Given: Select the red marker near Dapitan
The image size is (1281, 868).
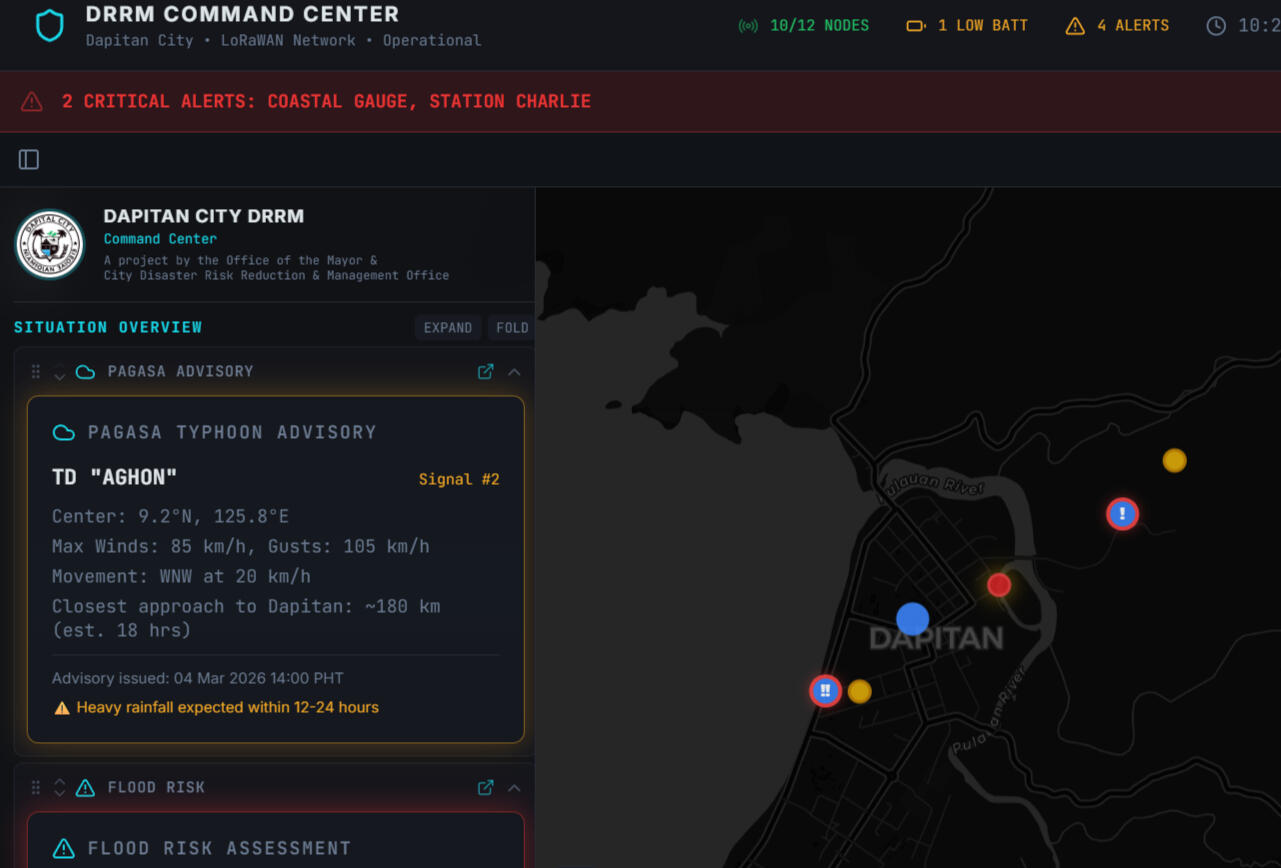Looking at the screenshot, I should 999,585.
